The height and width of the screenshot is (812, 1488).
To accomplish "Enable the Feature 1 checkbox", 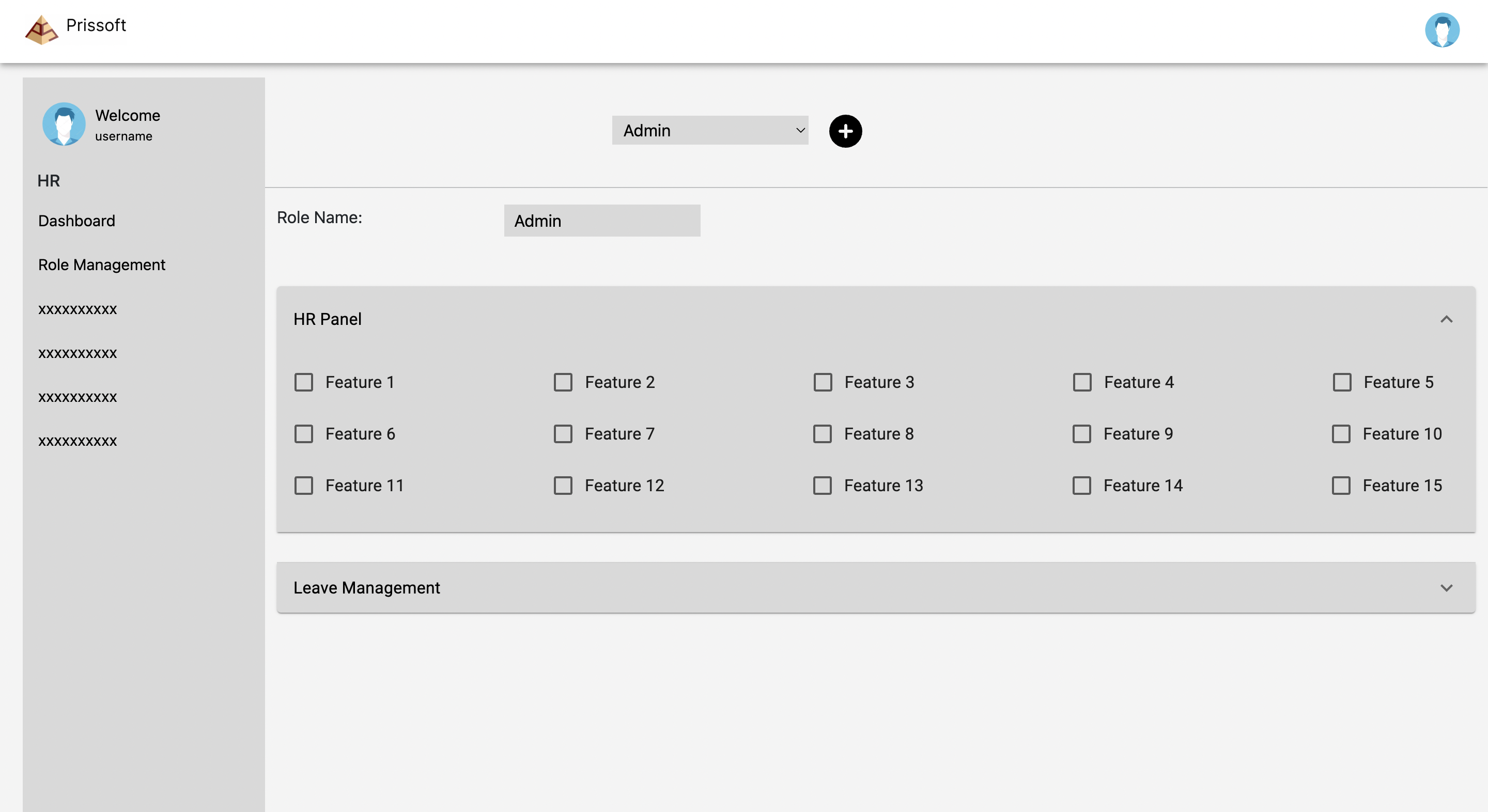I will coord(304,382).
